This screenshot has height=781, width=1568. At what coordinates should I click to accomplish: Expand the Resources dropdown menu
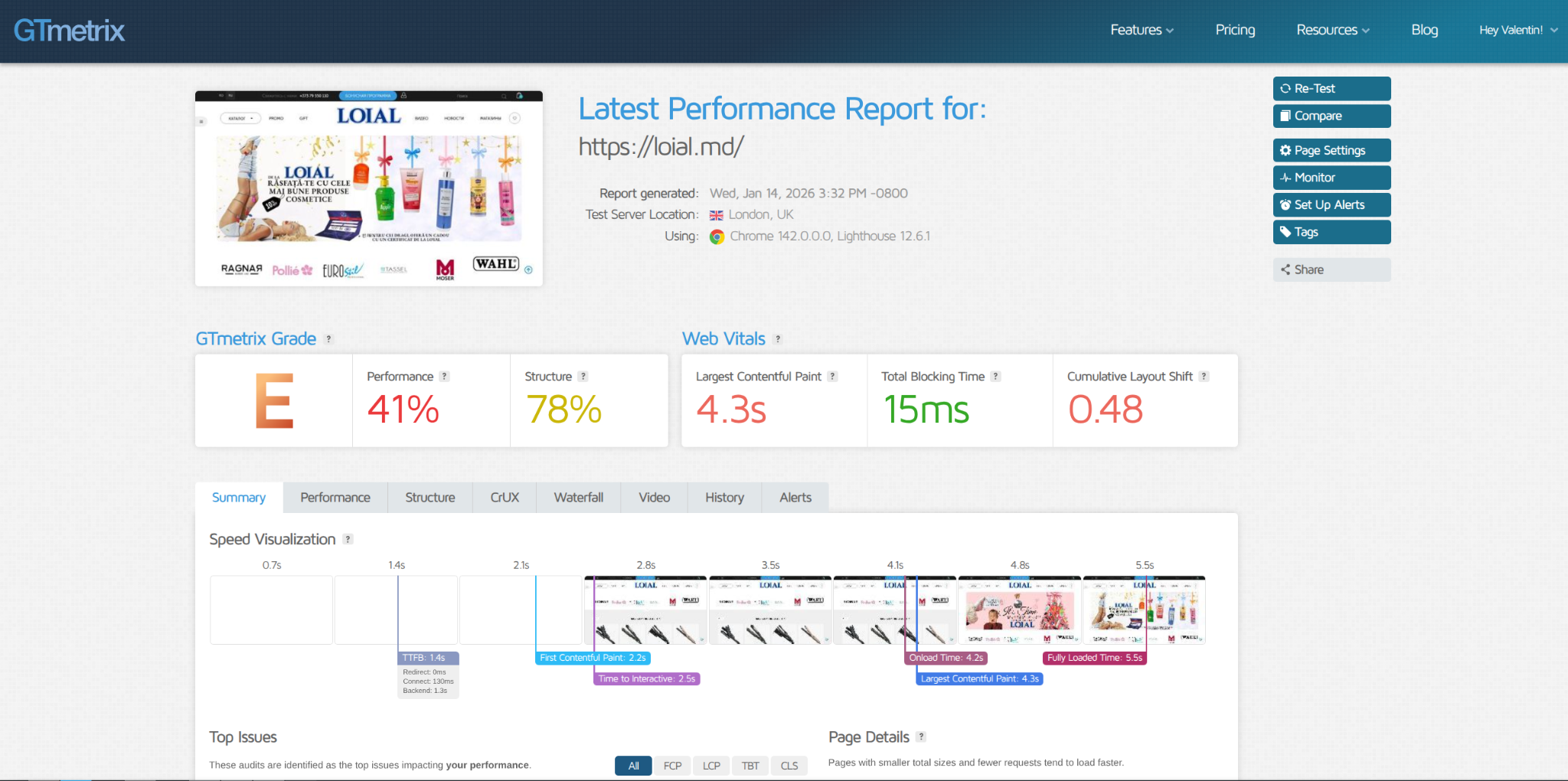[1332, 31]
